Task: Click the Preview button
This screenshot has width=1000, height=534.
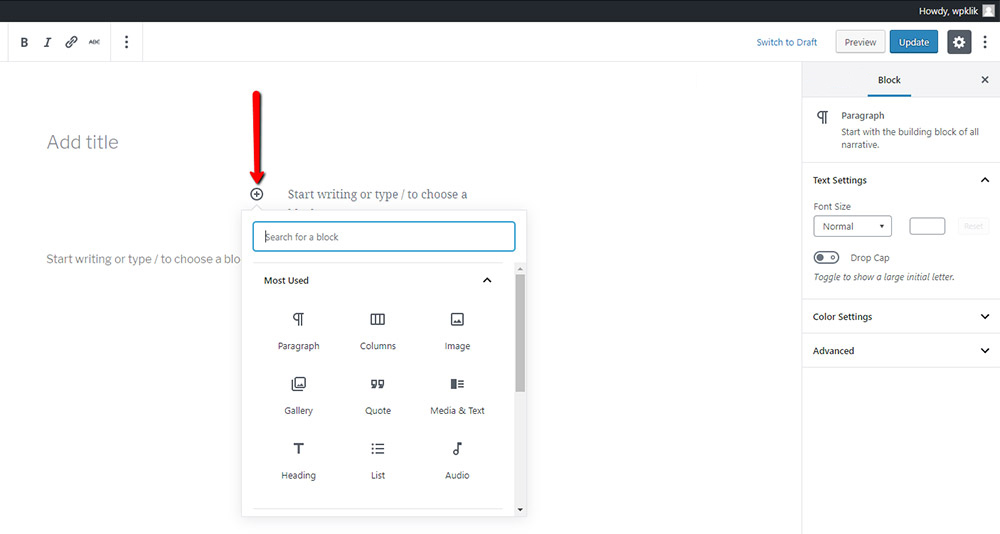Action: (860, 42)
